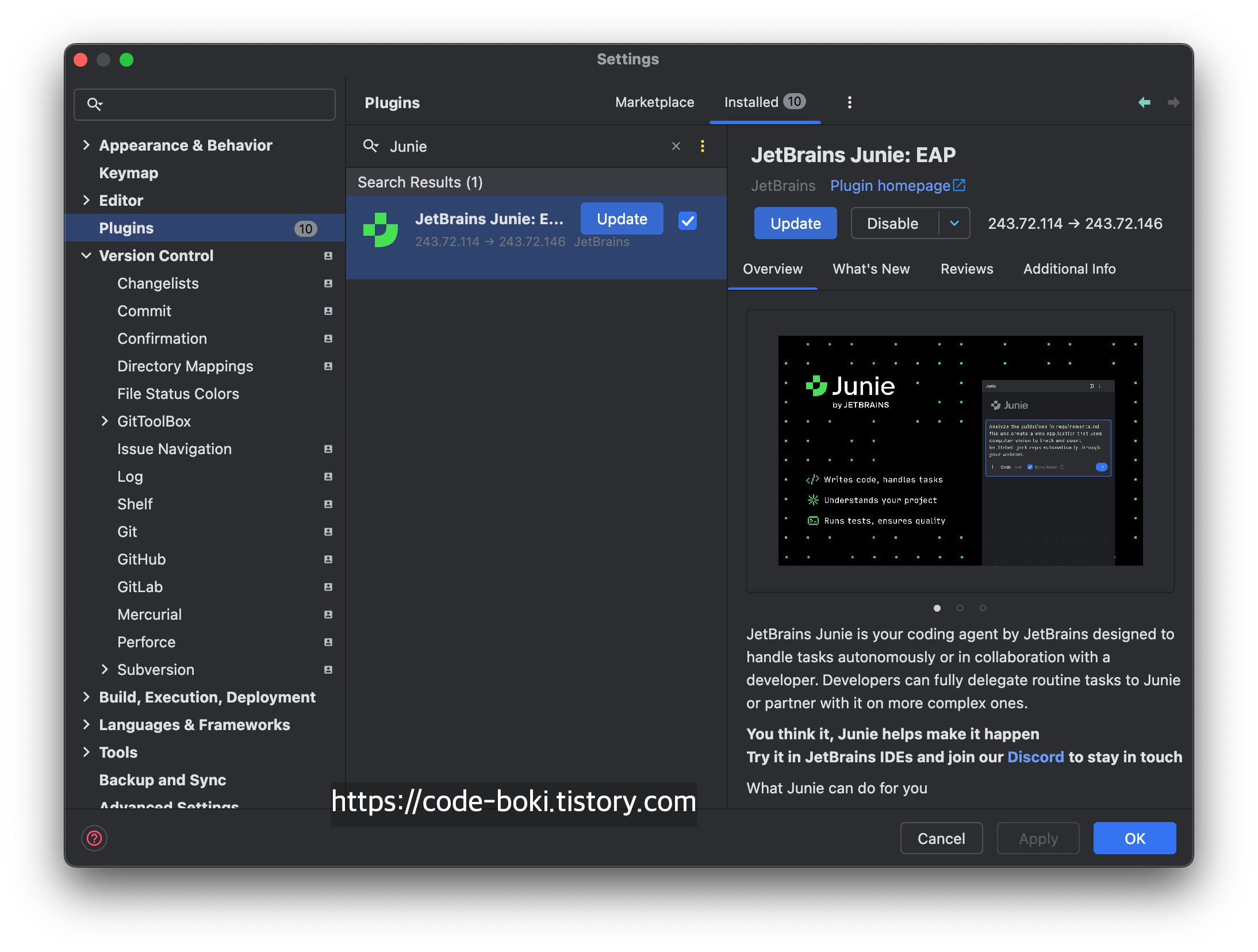
Task: Click the Update button in detail panel
Action: point(795,223)
